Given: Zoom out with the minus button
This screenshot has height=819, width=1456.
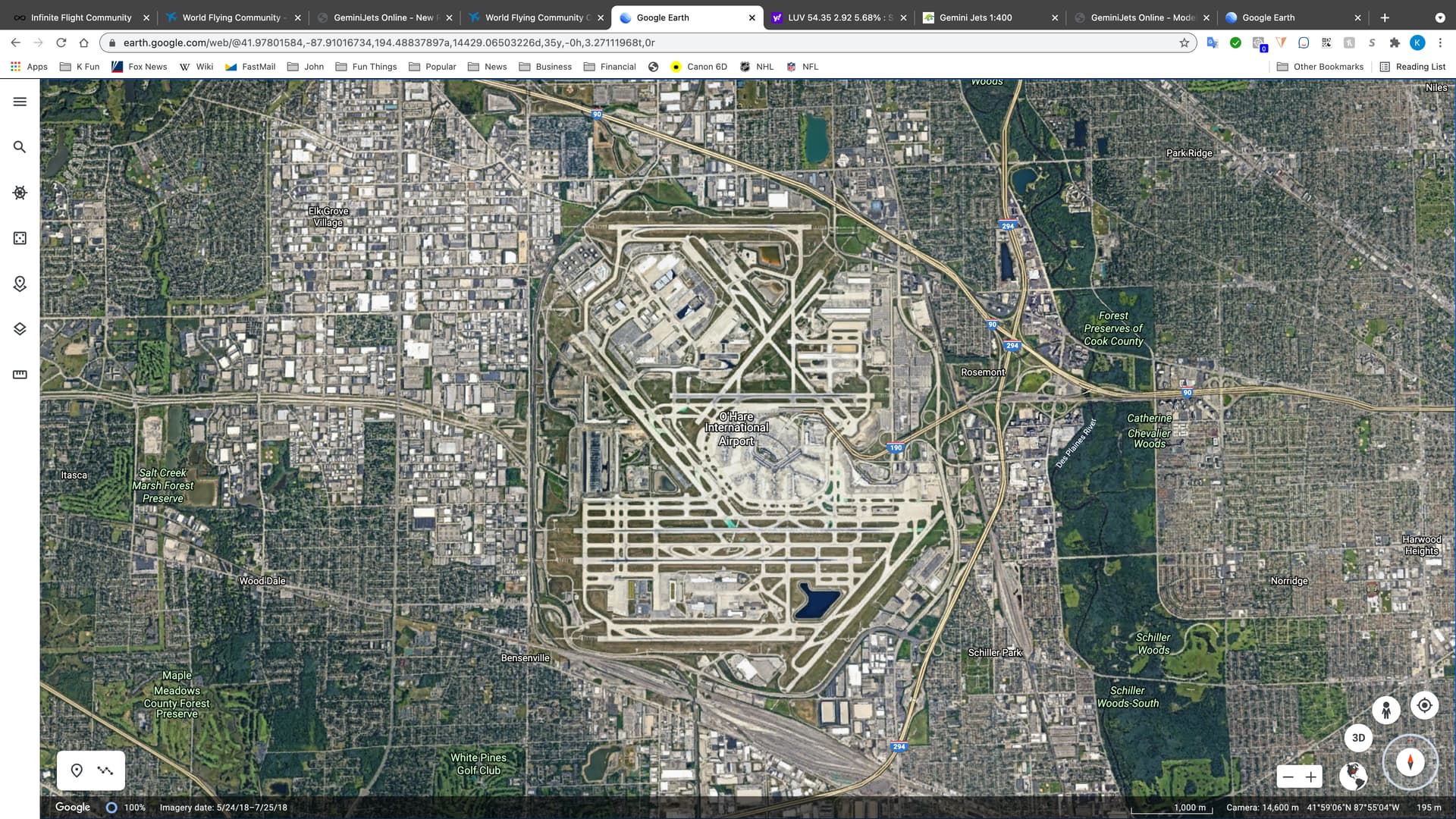Looking at the screenshot, I should [1288, 777].
